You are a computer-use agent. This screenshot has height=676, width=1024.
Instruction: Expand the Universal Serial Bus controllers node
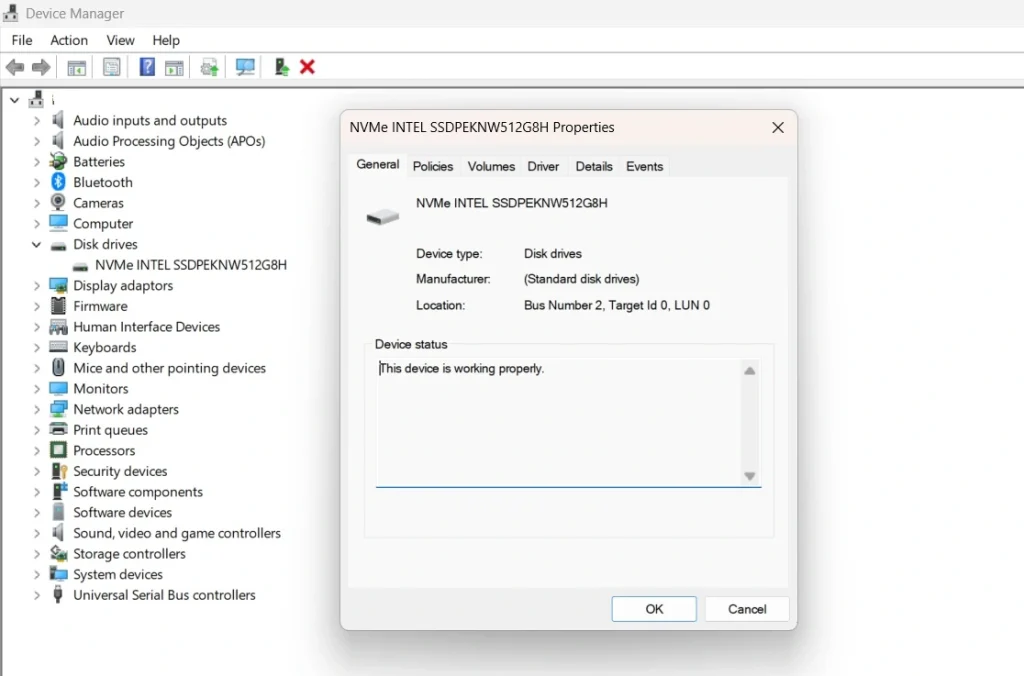click(x=37, y=595)
